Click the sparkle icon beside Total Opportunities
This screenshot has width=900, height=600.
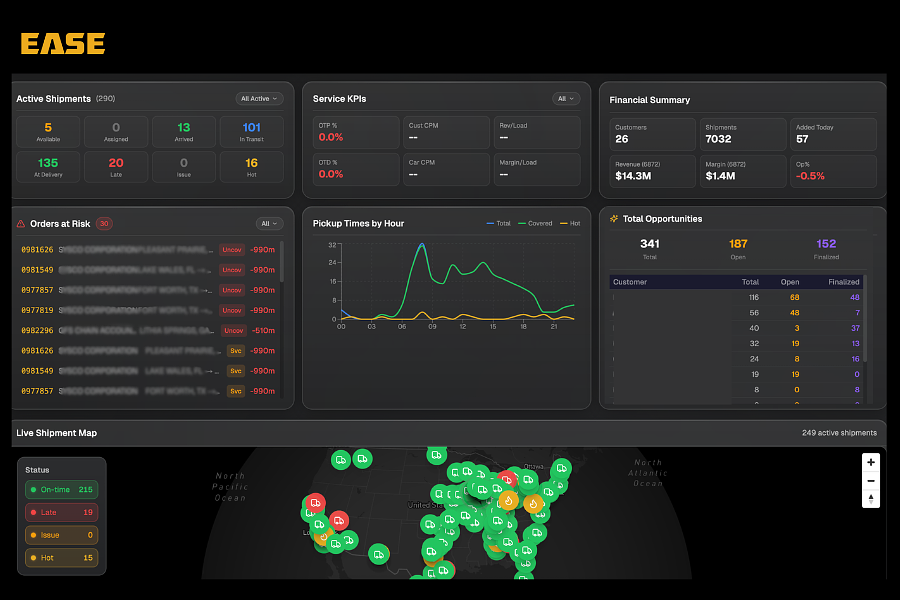tap(611, 218)
